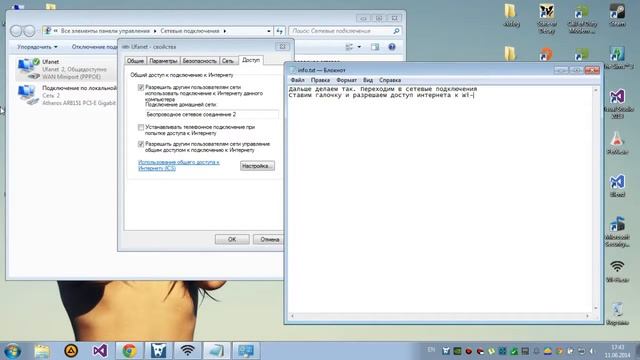Select the local area connection icon

click(x=28, y=95)
